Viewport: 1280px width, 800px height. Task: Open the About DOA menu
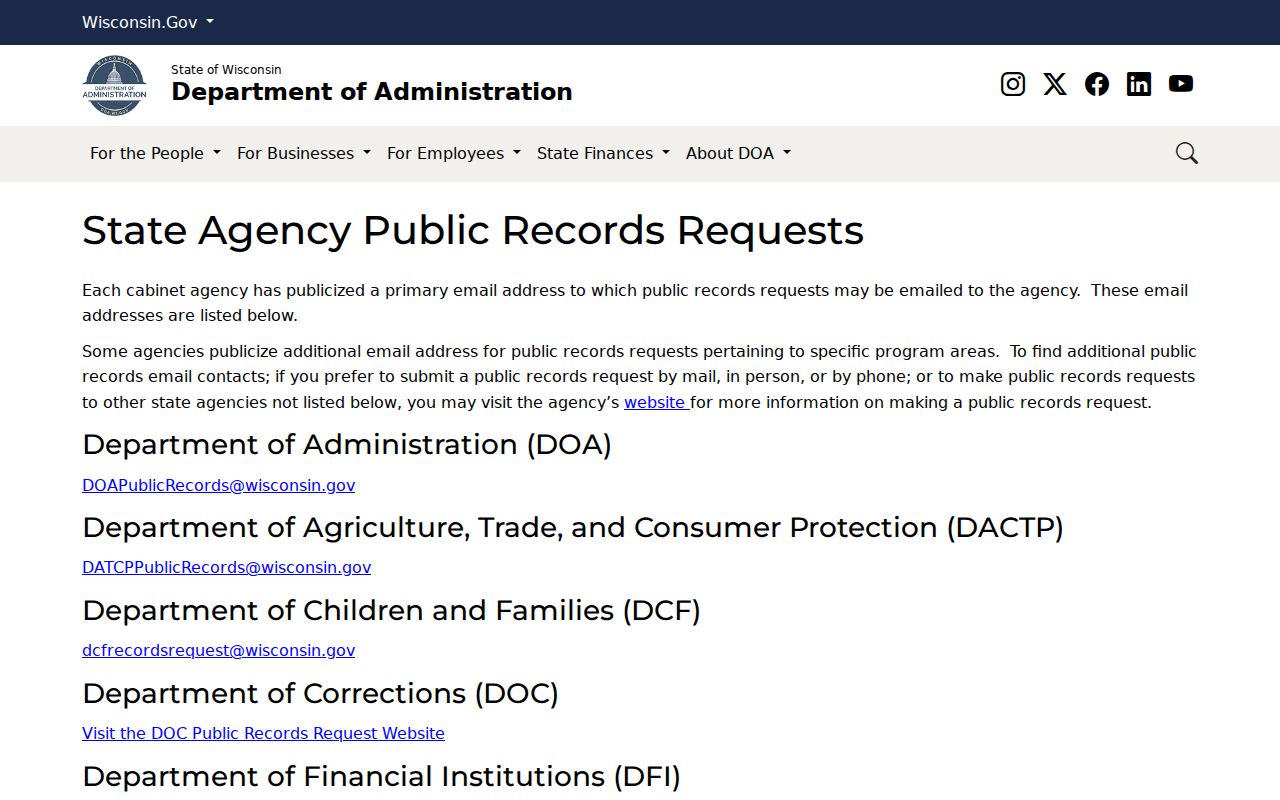738,153
